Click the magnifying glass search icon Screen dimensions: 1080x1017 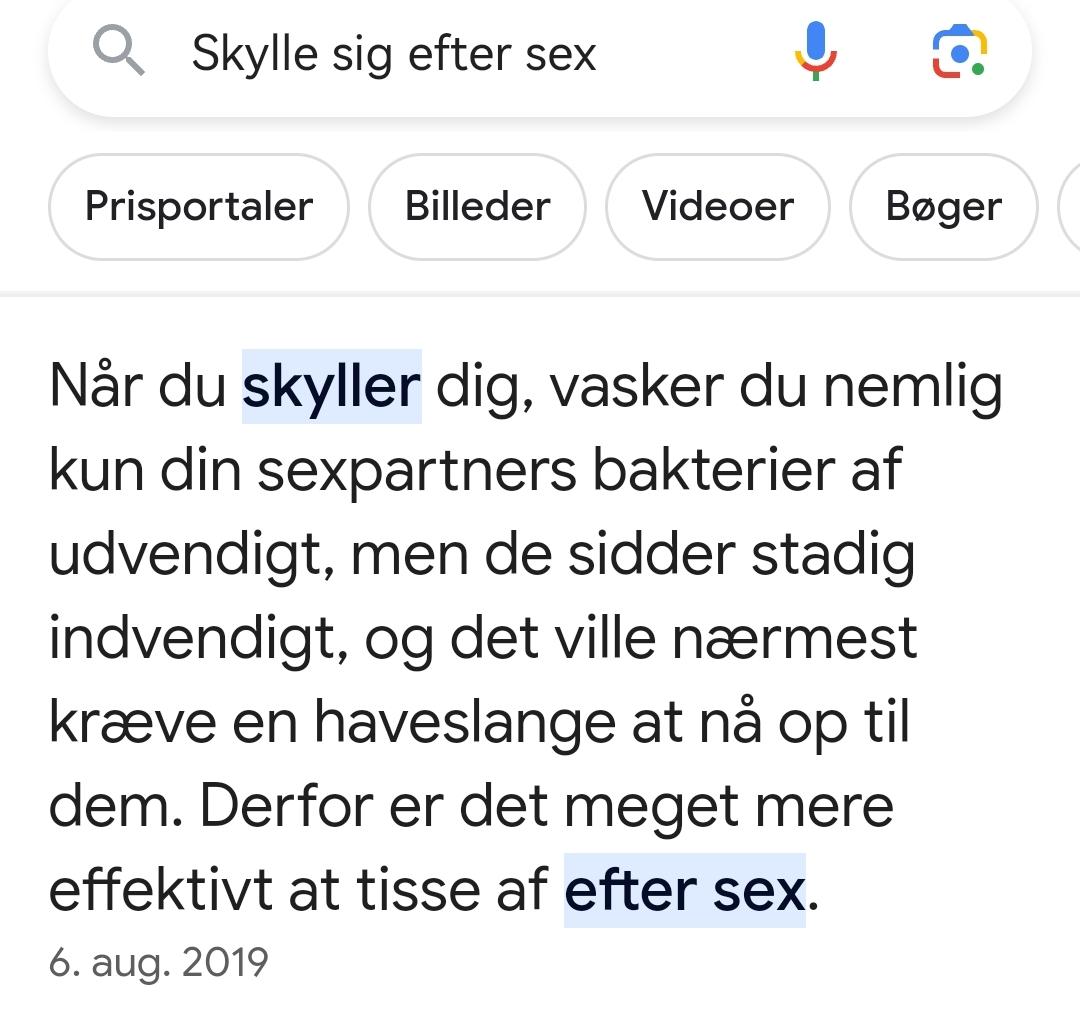click(x=118, y=50)
